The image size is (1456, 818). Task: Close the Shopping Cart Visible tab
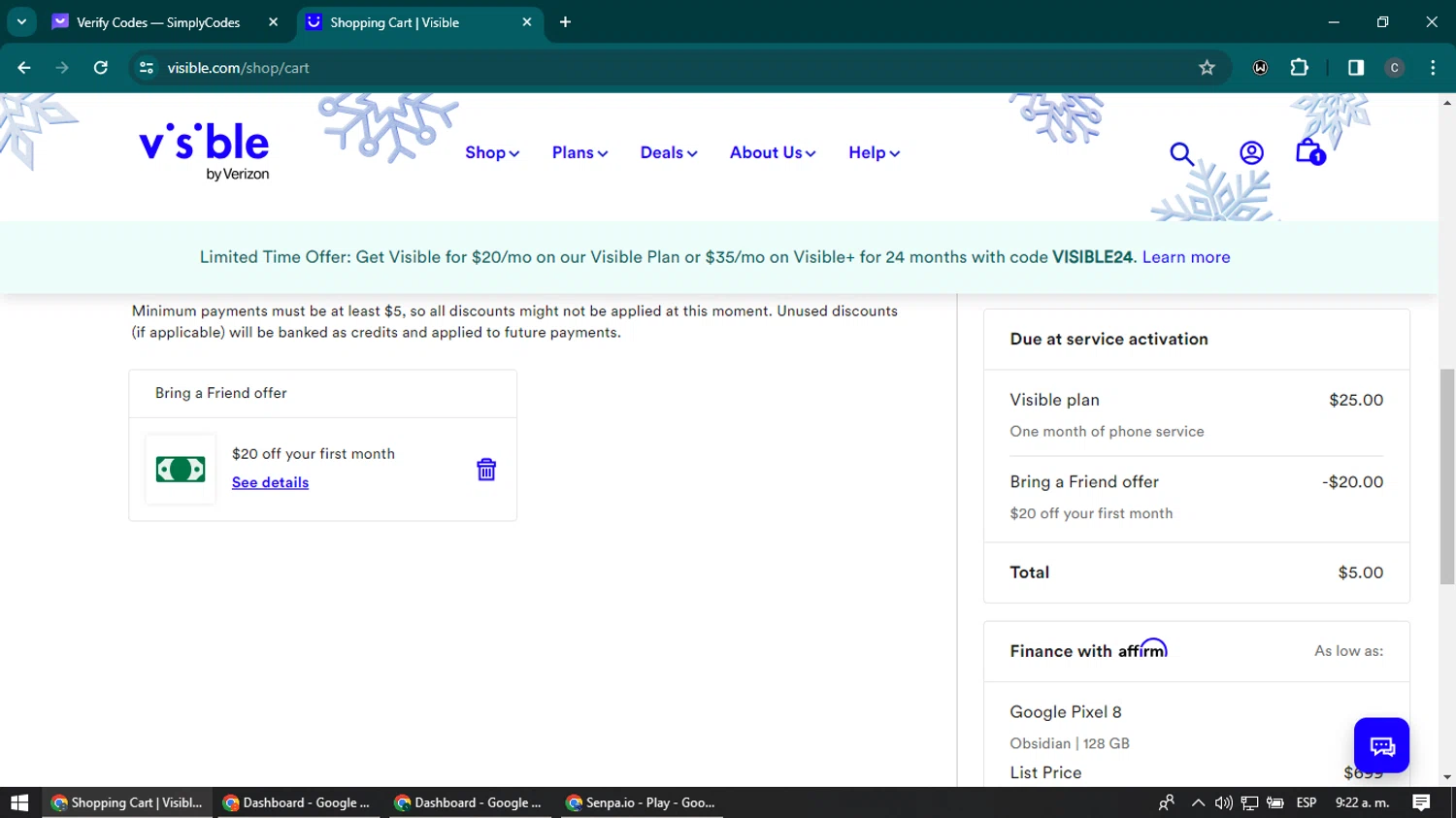pyautogui.click(x=527, y=22)
